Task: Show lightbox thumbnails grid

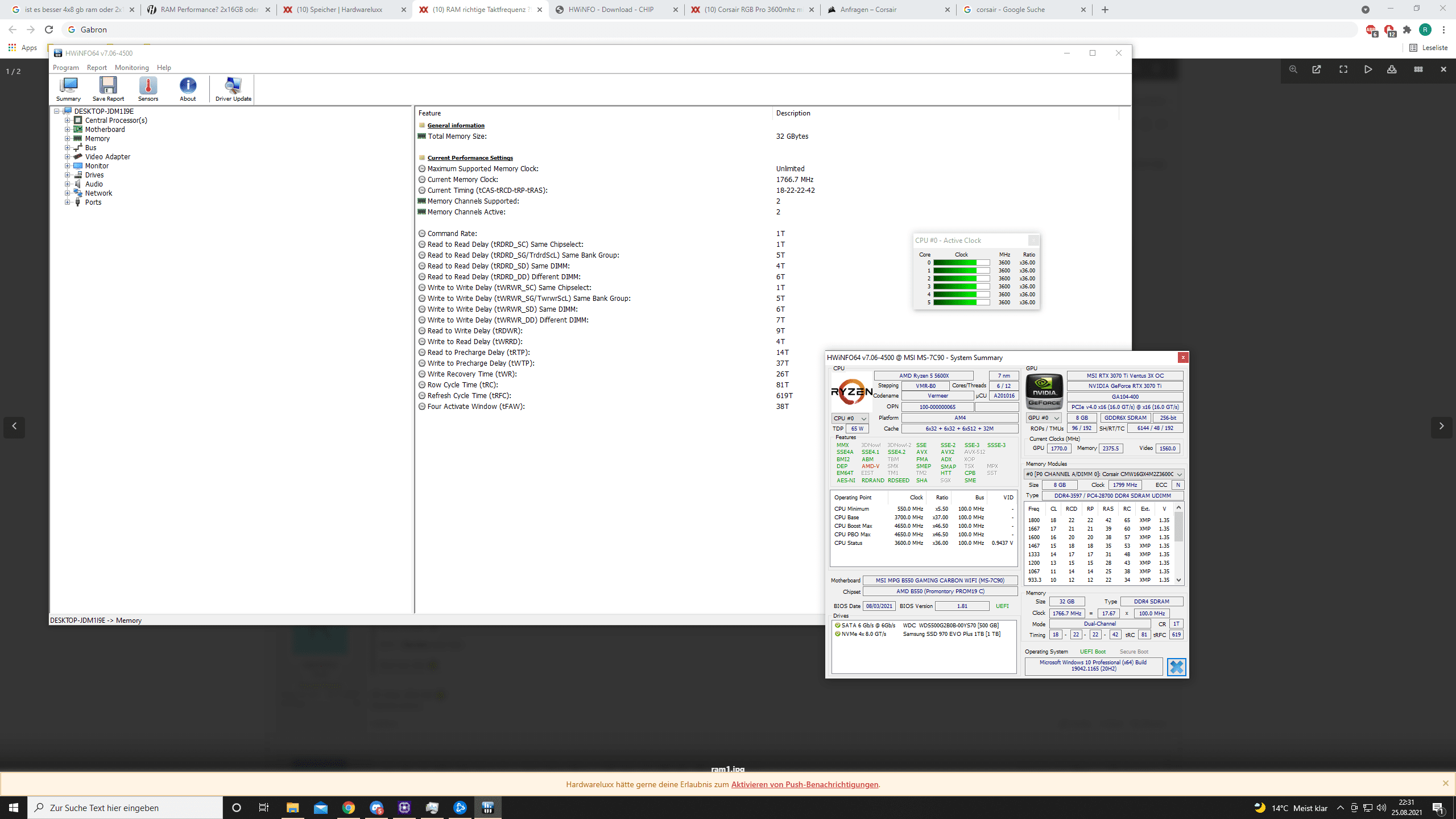Action: coord(1418,69)
